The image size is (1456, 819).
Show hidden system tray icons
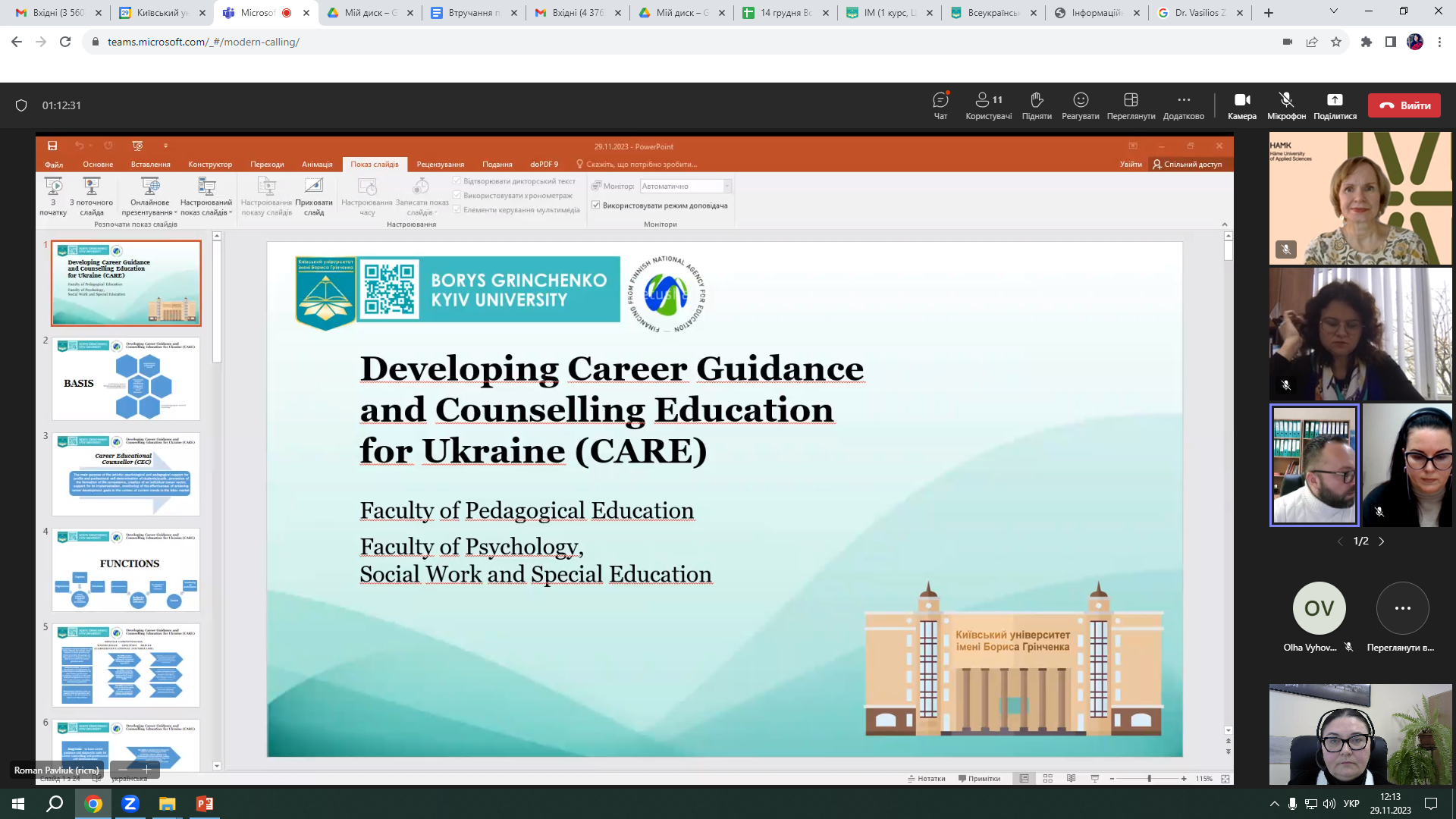pyautogui.click(x=1275, y=804)
